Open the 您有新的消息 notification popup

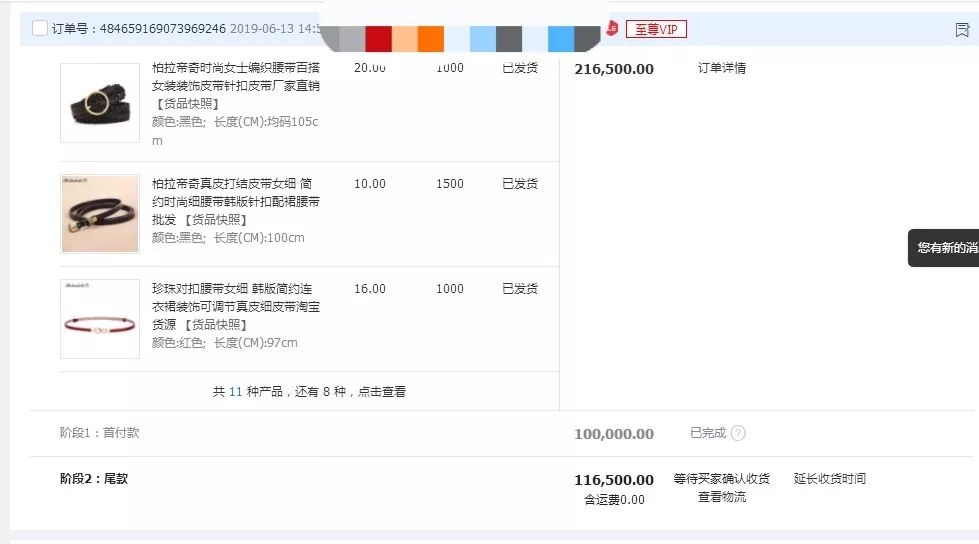pyautogui.click(x=945, y=248)
